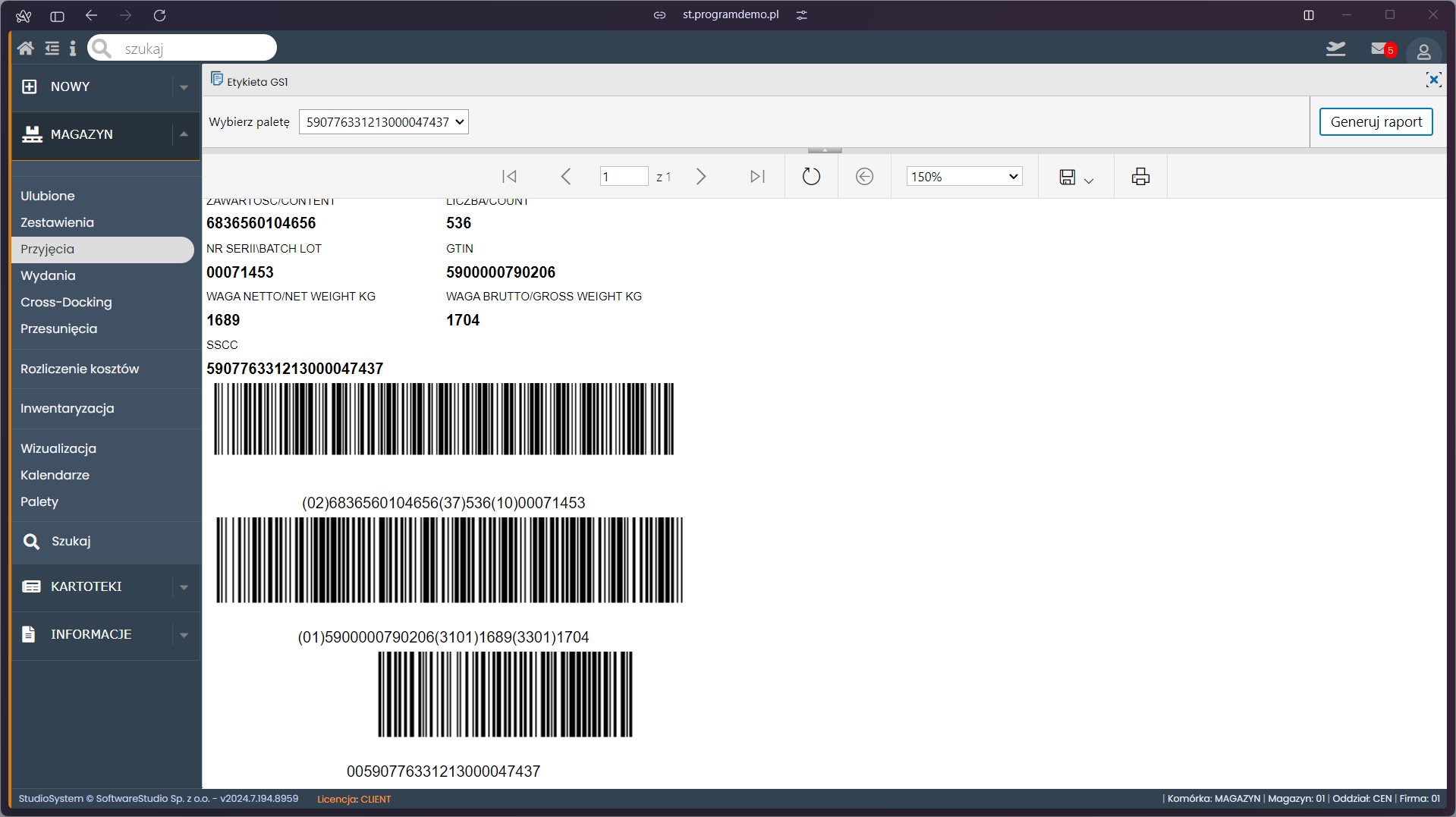Print the GS1 label report
Screen dimensions: 1456x817
pyautogui.click(x=1140, y=177)
